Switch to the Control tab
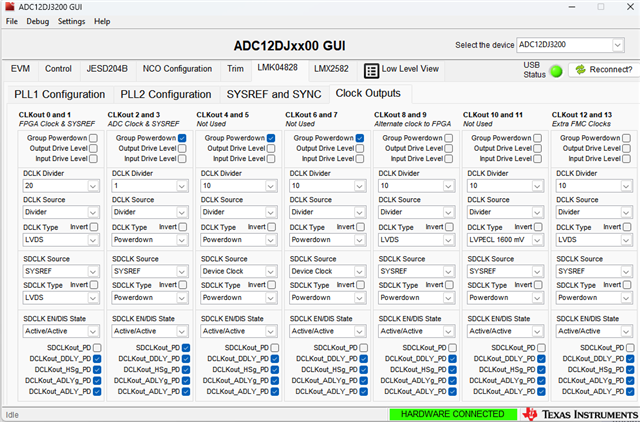Screen dimensions: 640x422 click(x=58, y=69)
